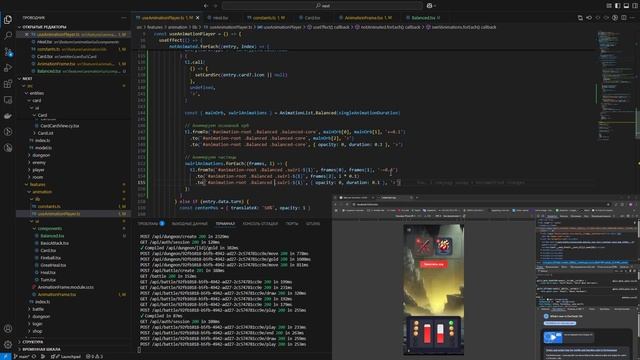Click Launchpad item in status bar
The width and height of the screenshot is (640, 360).
click(66, 356)
